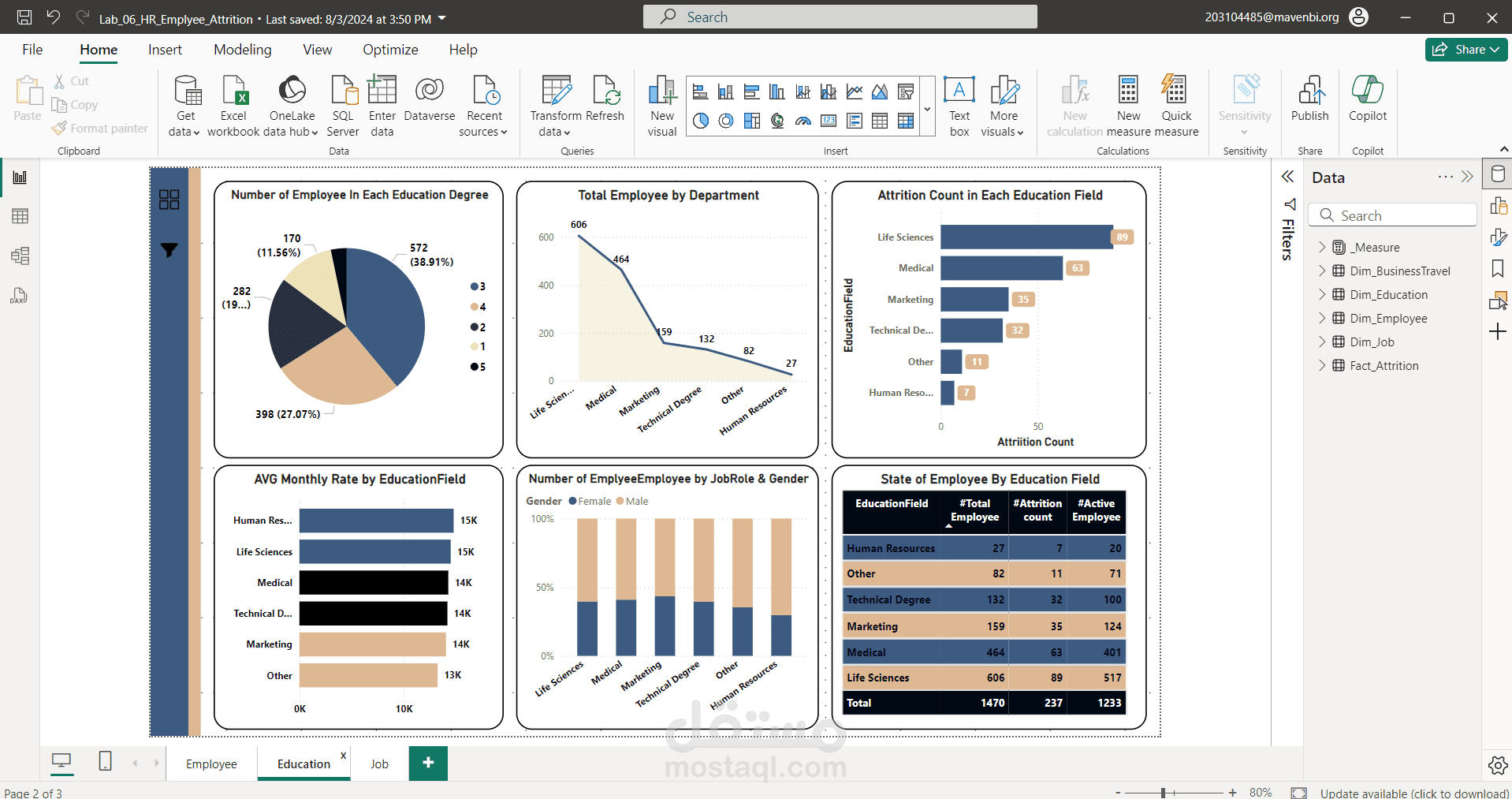The height and width of the screenshot is (799, 1512).
Task: Open the Build visual pane icon
Action: click(x=1498, y=206)
